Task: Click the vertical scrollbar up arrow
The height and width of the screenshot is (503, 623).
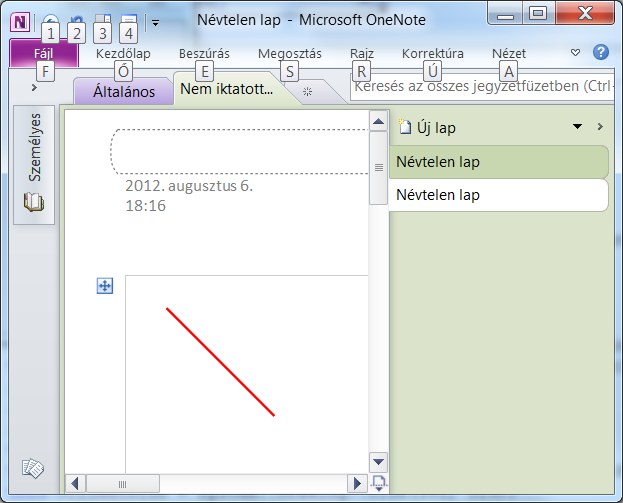Action: click(x=378, y=121)
